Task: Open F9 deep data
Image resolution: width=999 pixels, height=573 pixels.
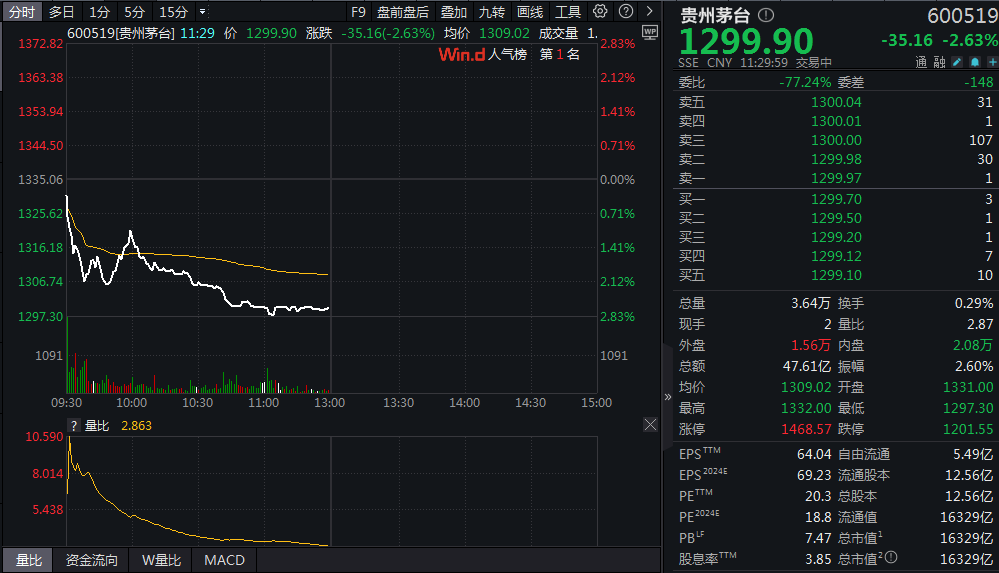Action: point(358,11)
